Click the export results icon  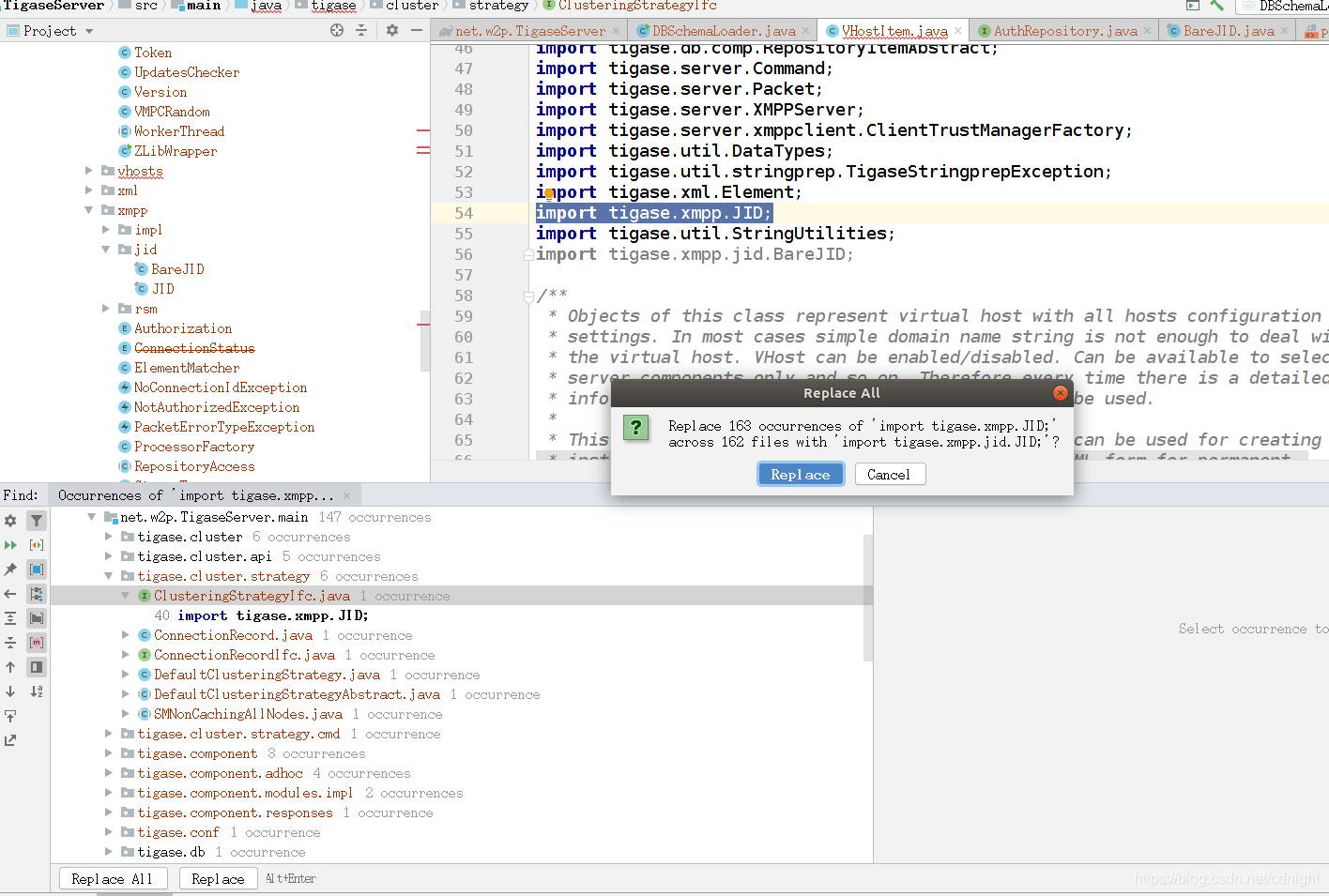pyautogui.click(x=10, y=716)
